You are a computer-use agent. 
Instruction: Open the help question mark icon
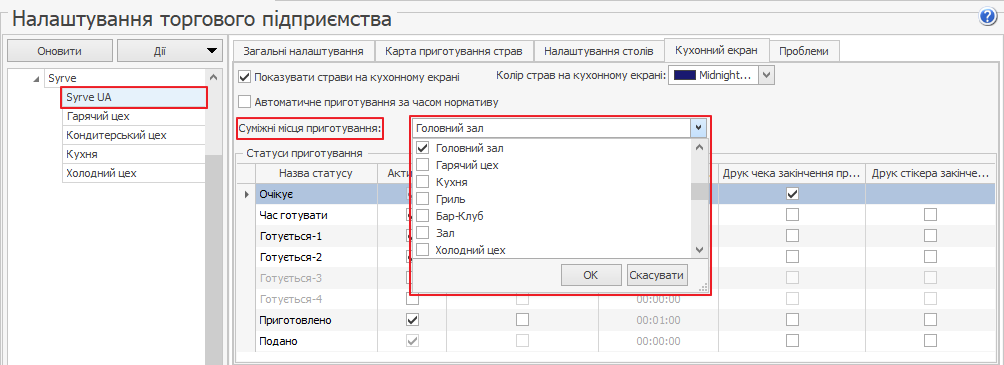tap(988, 17)
